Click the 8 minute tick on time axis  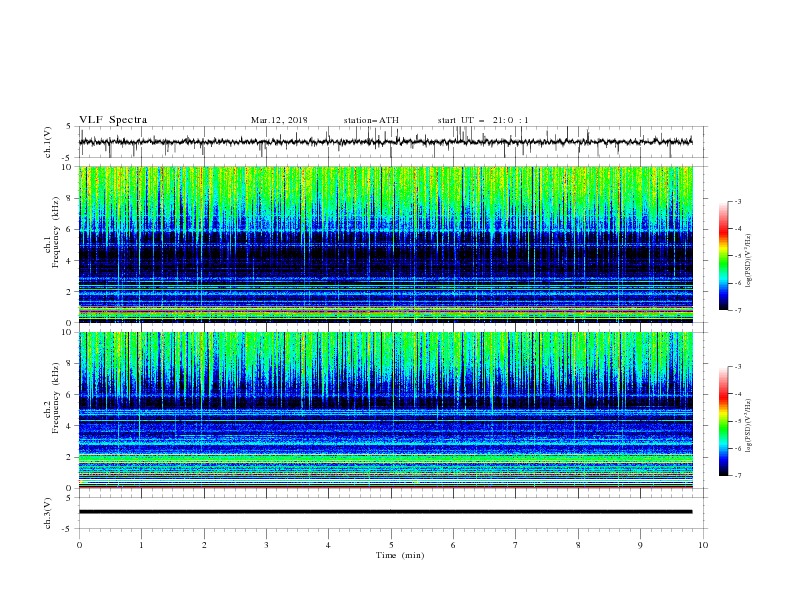[x=578, y=545]
